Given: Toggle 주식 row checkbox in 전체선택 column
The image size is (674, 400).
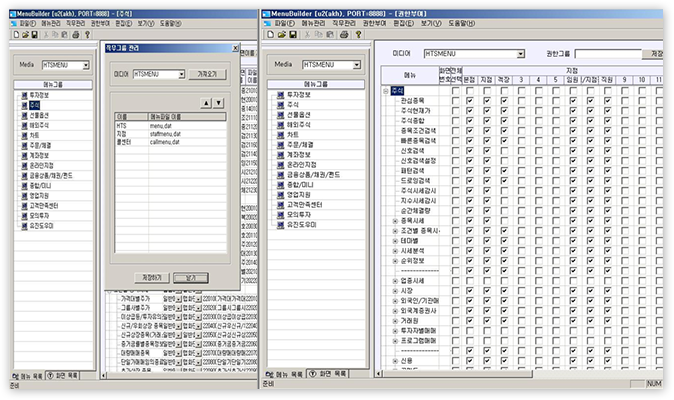Looking at the screenshot, I should 456,91.
